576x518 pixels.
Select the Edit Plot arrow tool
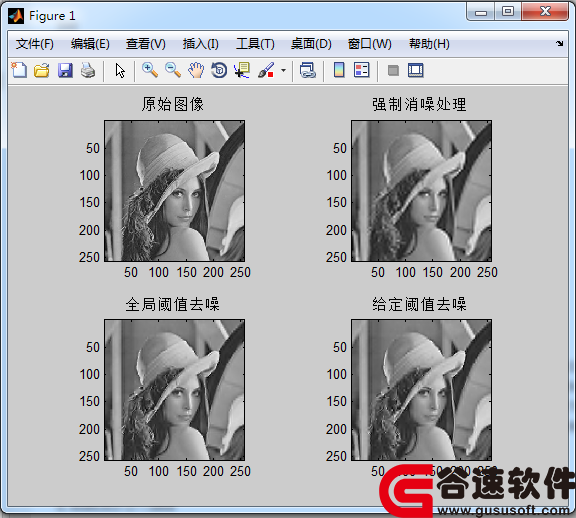pos(120,71)
